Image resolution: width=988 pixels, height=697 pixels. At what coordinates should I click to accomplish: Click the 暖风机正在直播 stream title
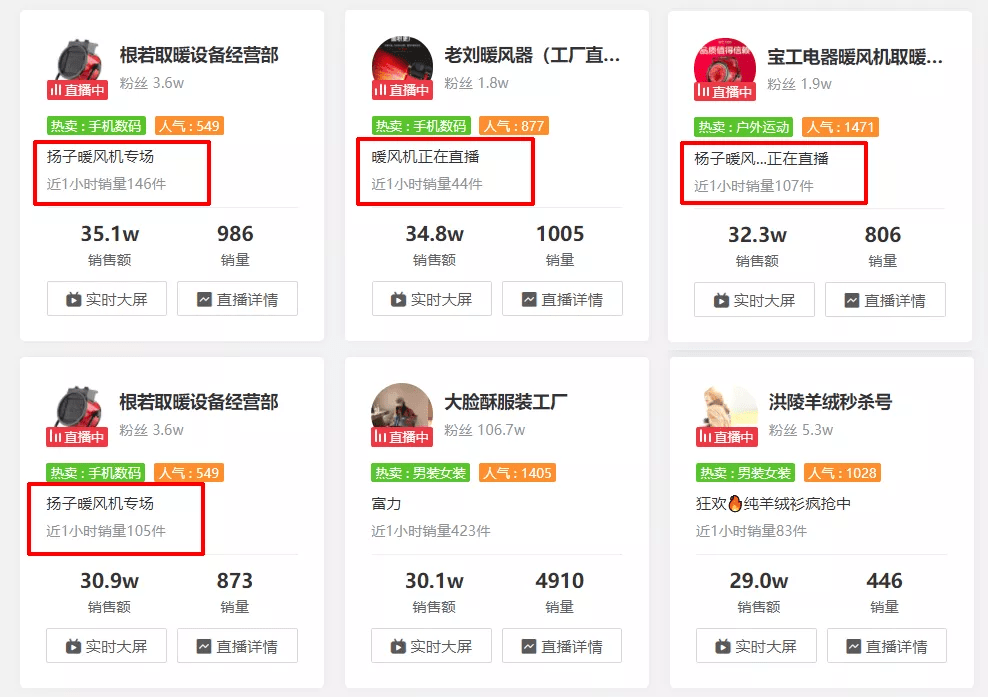(425, 156)
